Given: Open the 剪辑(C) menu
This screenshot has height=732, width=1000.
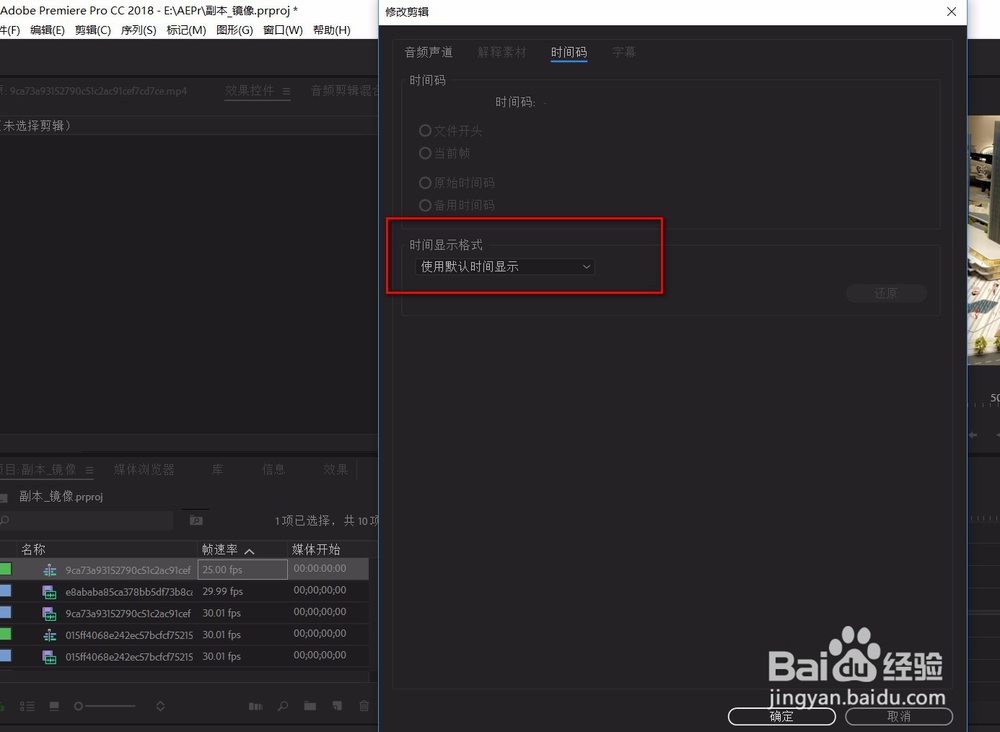Looking at the screenshot, I should pyautogui.click(x=92, y=30).
